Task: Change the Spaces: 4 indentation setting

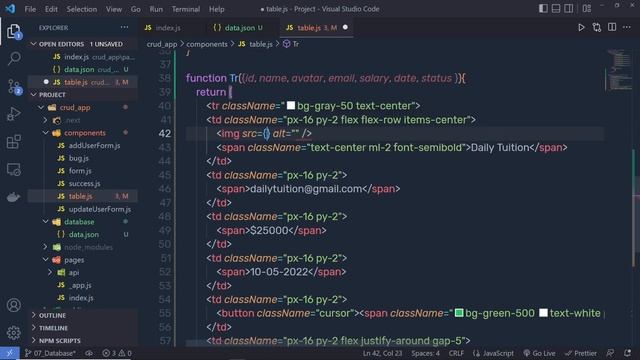Action: [425, 353]
